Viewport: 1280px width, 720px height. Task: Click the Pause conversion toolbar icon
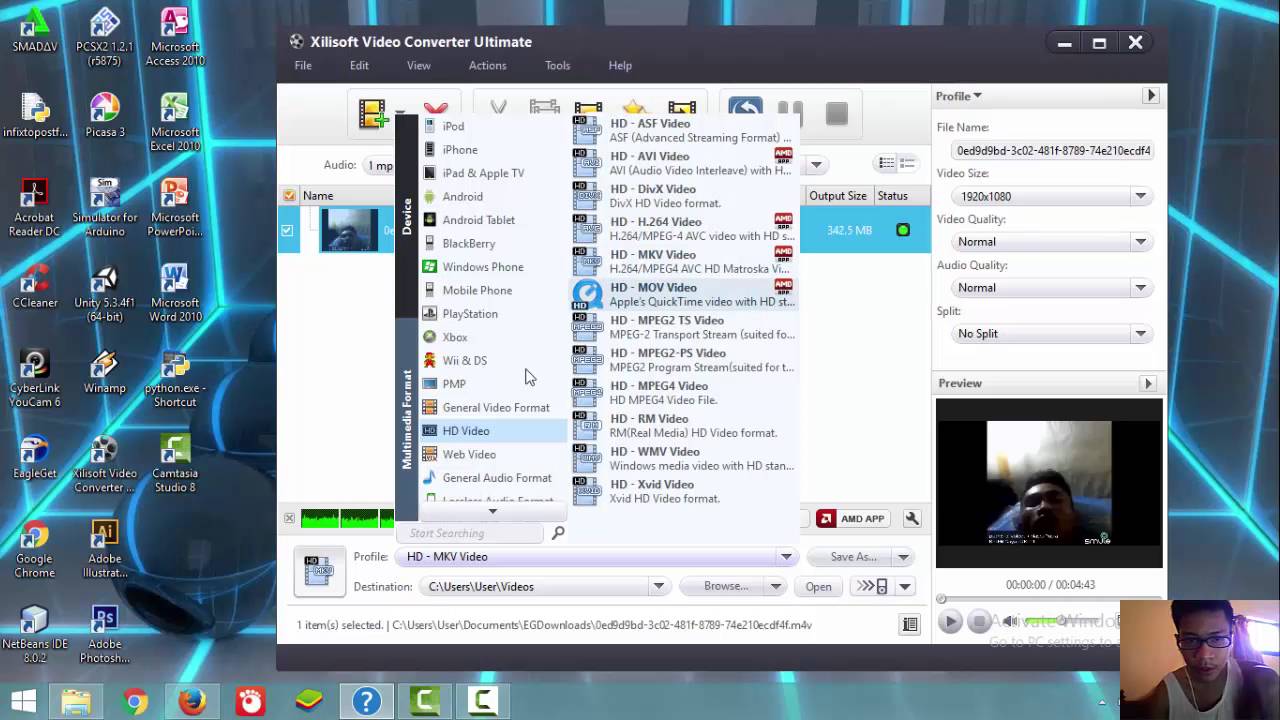tap(790, 113)
